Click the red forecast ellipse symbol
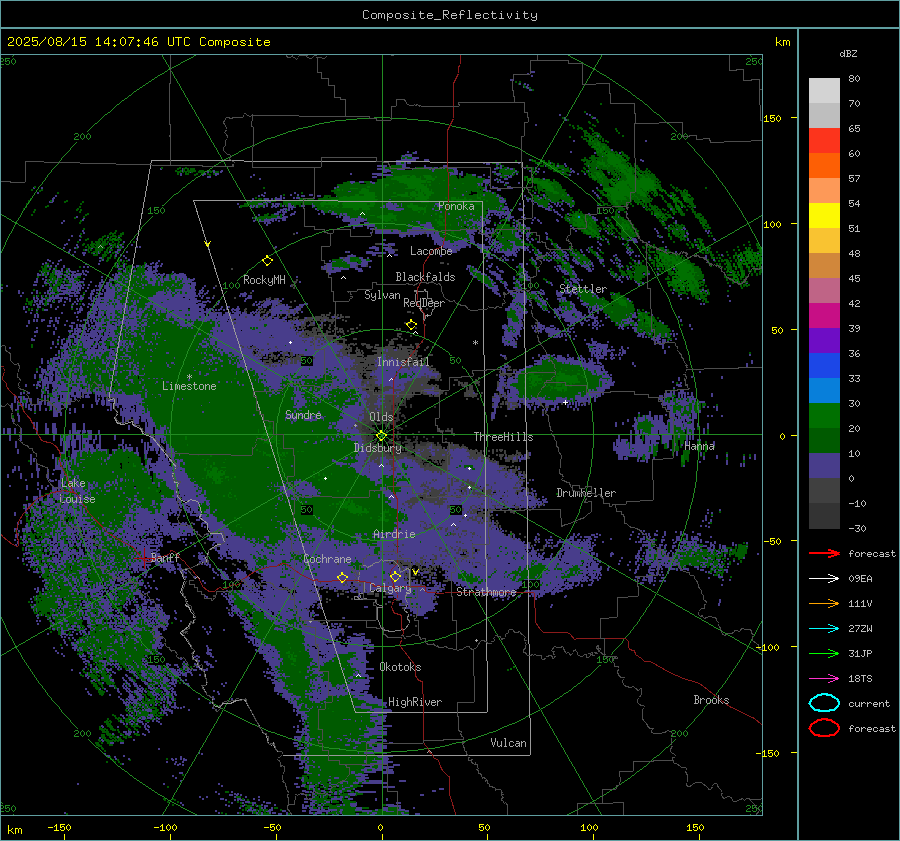The height and width of the screenshot is (841, 900). coord(824,728)
